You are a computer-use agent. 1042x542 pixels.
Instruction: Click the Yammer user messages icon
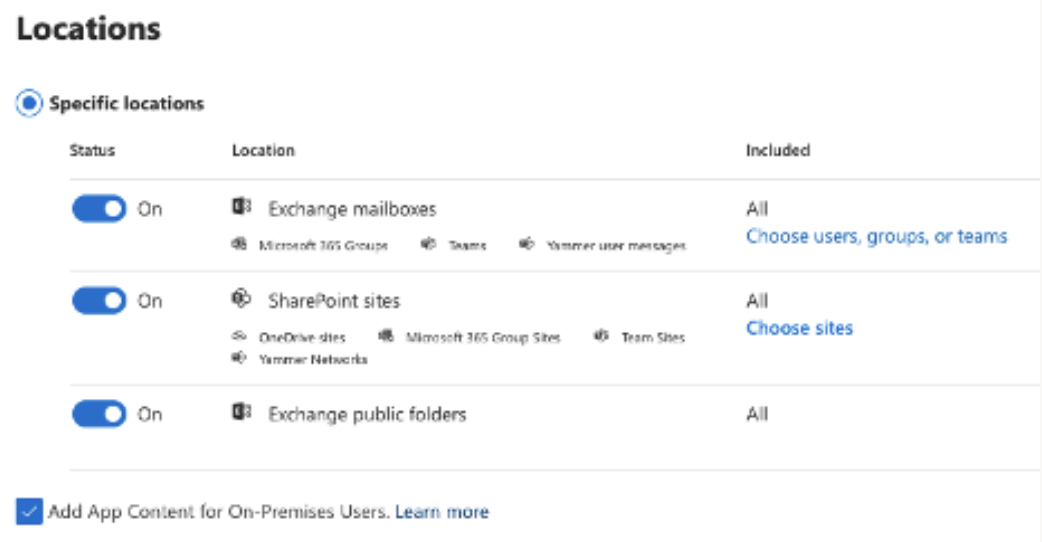pyautogui.click(x=527, y=244)
